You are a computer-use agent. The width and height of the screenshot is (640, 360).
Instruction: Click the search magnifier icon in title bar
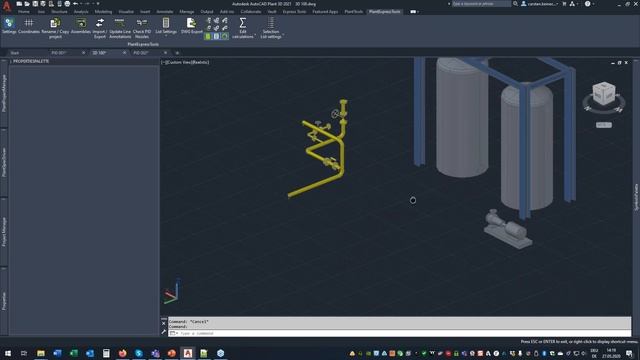(x=516, y=4)
